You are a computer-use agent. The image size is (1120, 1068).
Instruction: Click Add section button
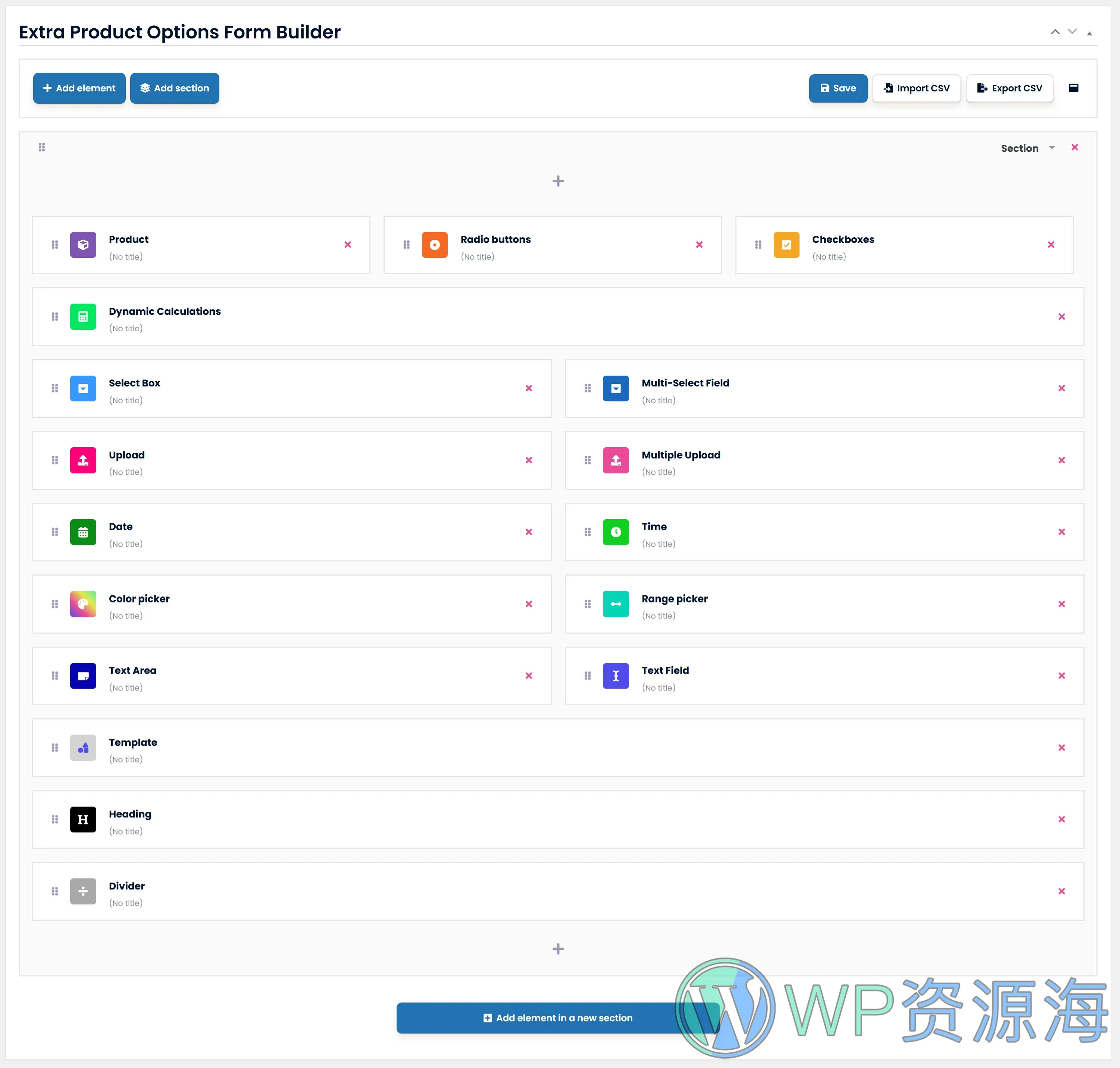coord(174,88)
